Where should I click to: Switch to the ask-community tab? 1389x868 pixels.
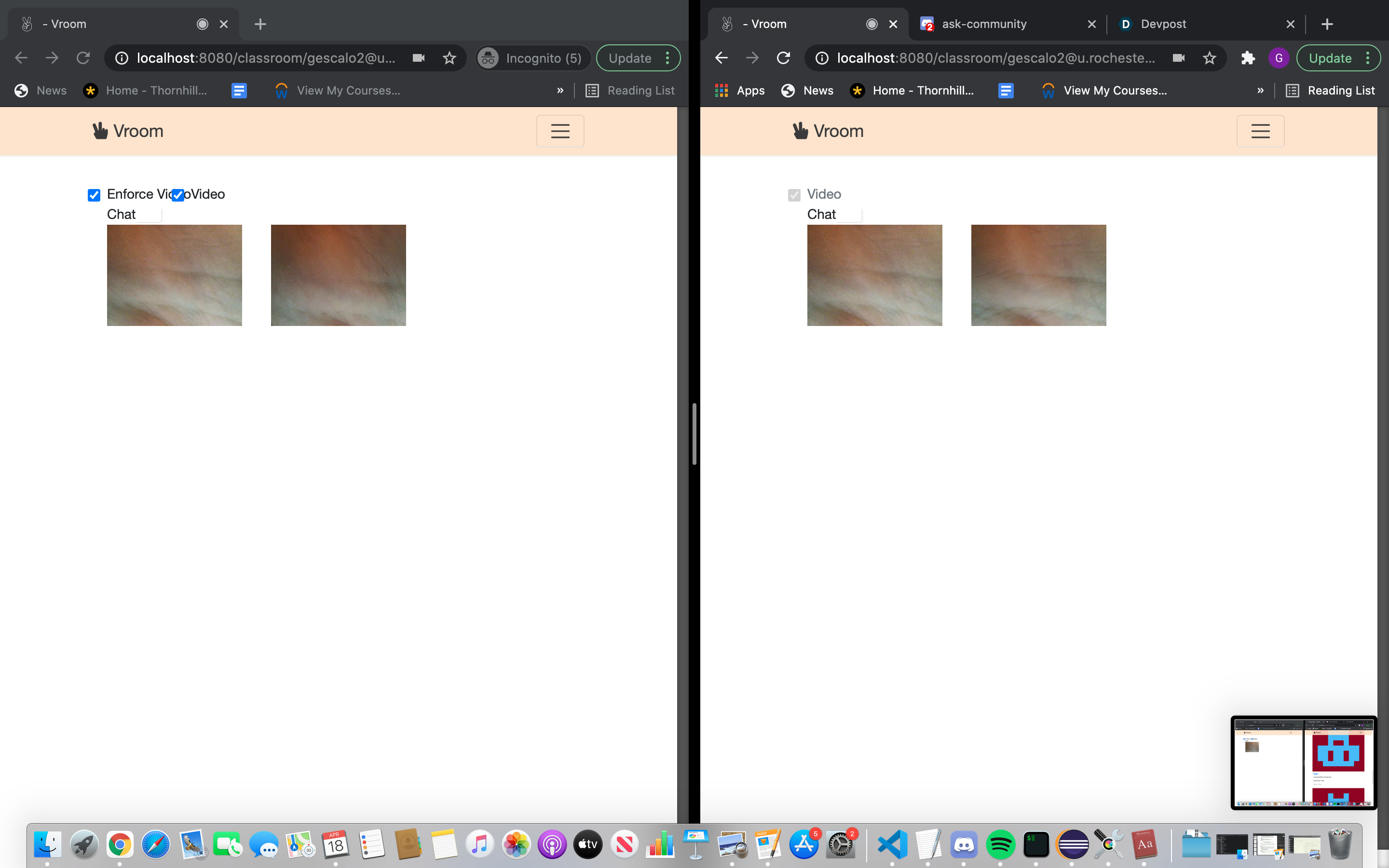pyautogui.click(x=984, y=24)
